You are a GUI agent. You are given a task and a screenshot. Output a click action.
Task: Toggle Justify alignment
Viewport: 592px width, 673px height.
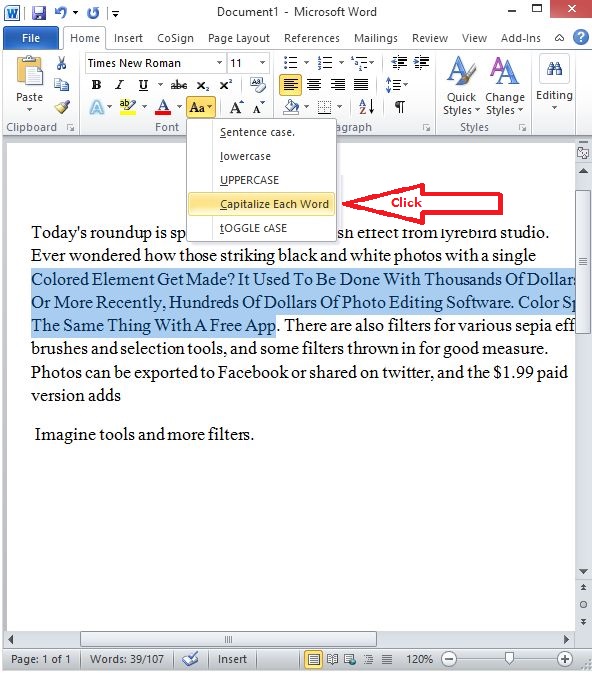(x=361, y=85)
